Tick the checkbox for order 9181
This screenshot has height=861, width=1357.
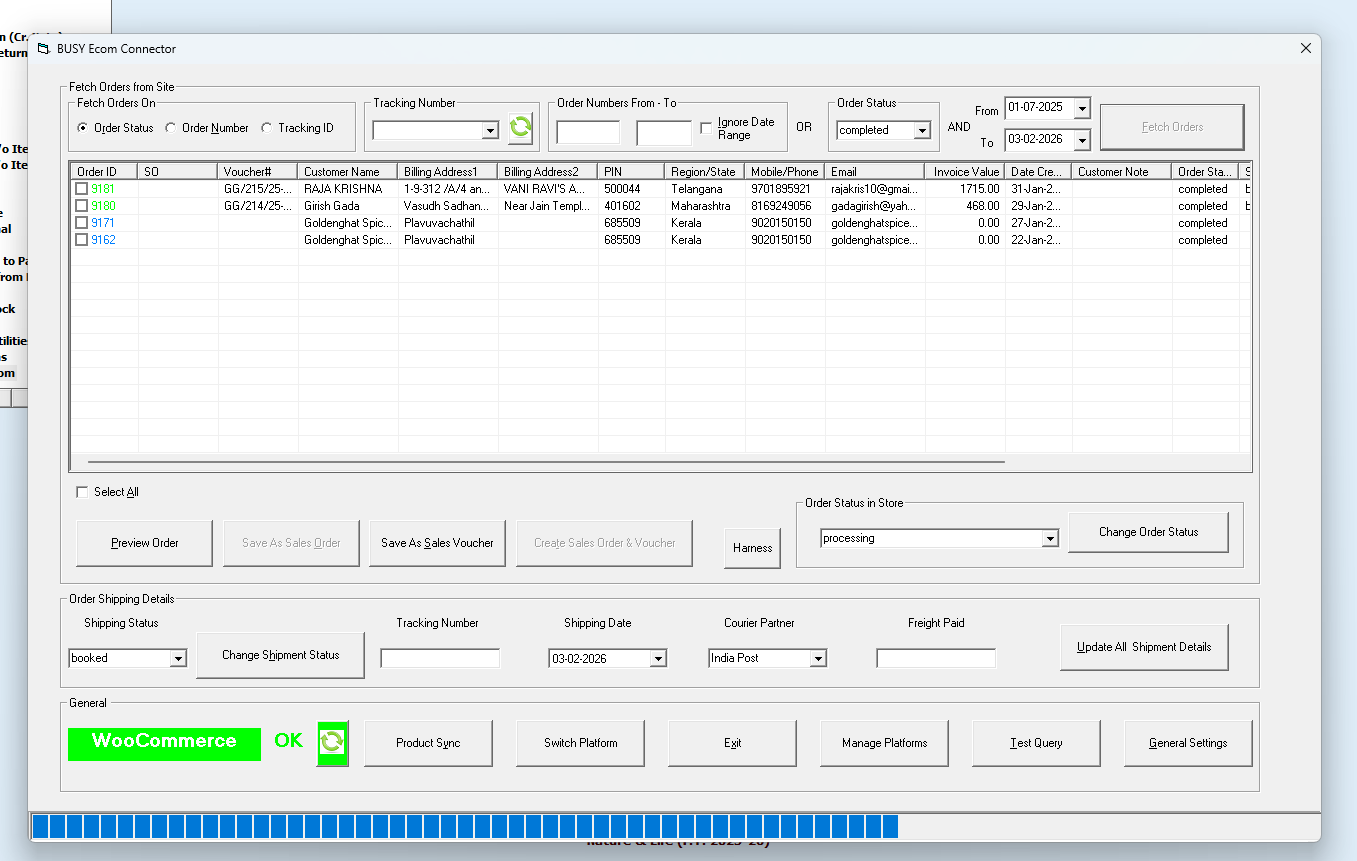coord(82,189)
